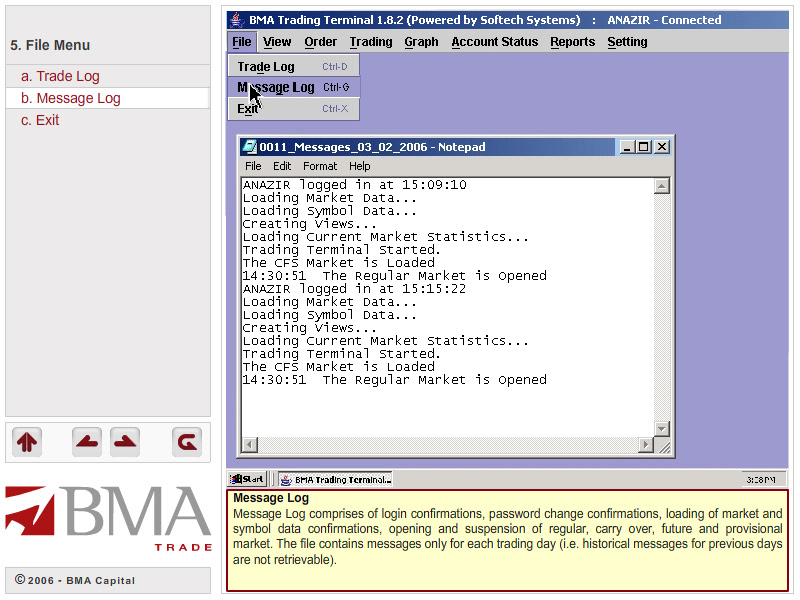Choose Exit from the File dropdown
800x600 pixels.
293,109
